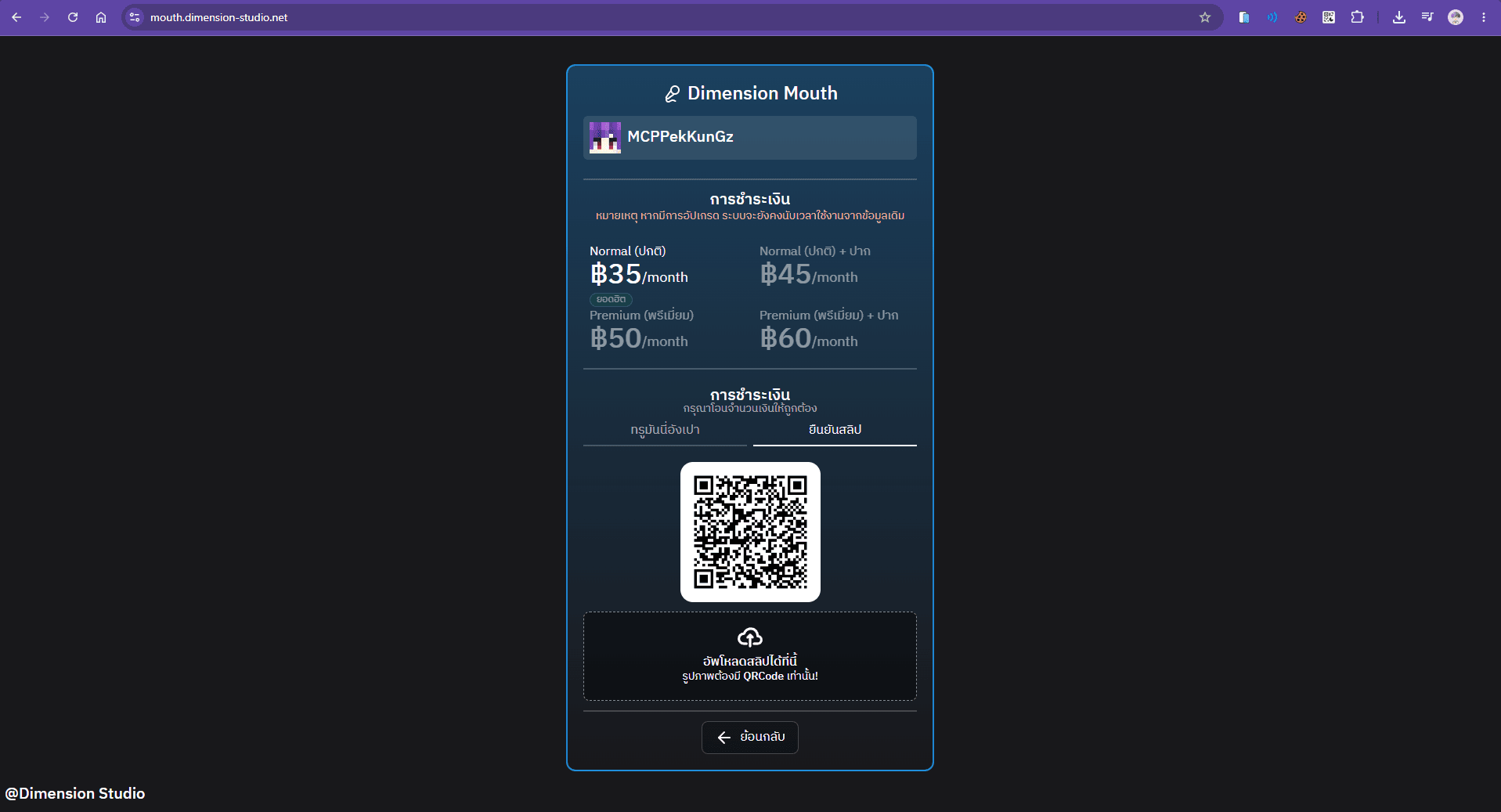
Task: Click the browser forward arrow
Action: (45, 17)
